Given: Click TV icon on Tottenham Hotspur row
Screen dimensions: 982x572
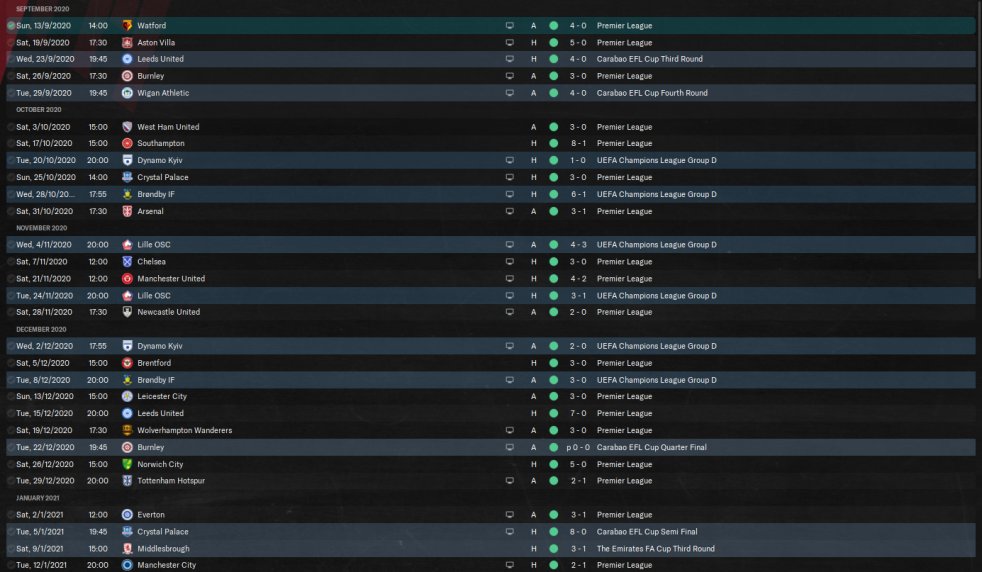Looking at the screenshot, I should [x=509, y=481].
